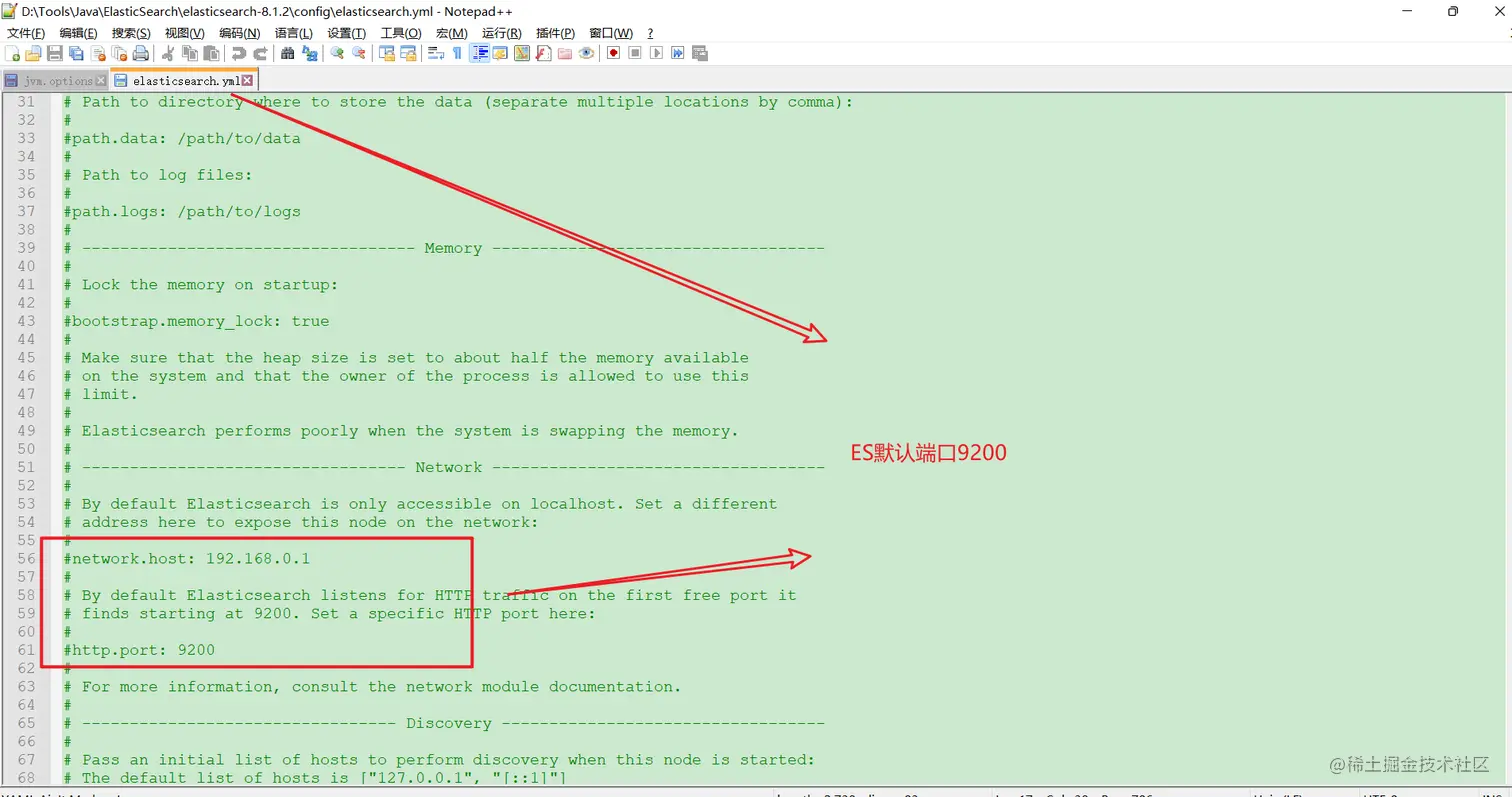The width and height of the screenshot is (1512, 797).
Task: Click the Close document toolbar icon
Action: [x=98, y=53]
